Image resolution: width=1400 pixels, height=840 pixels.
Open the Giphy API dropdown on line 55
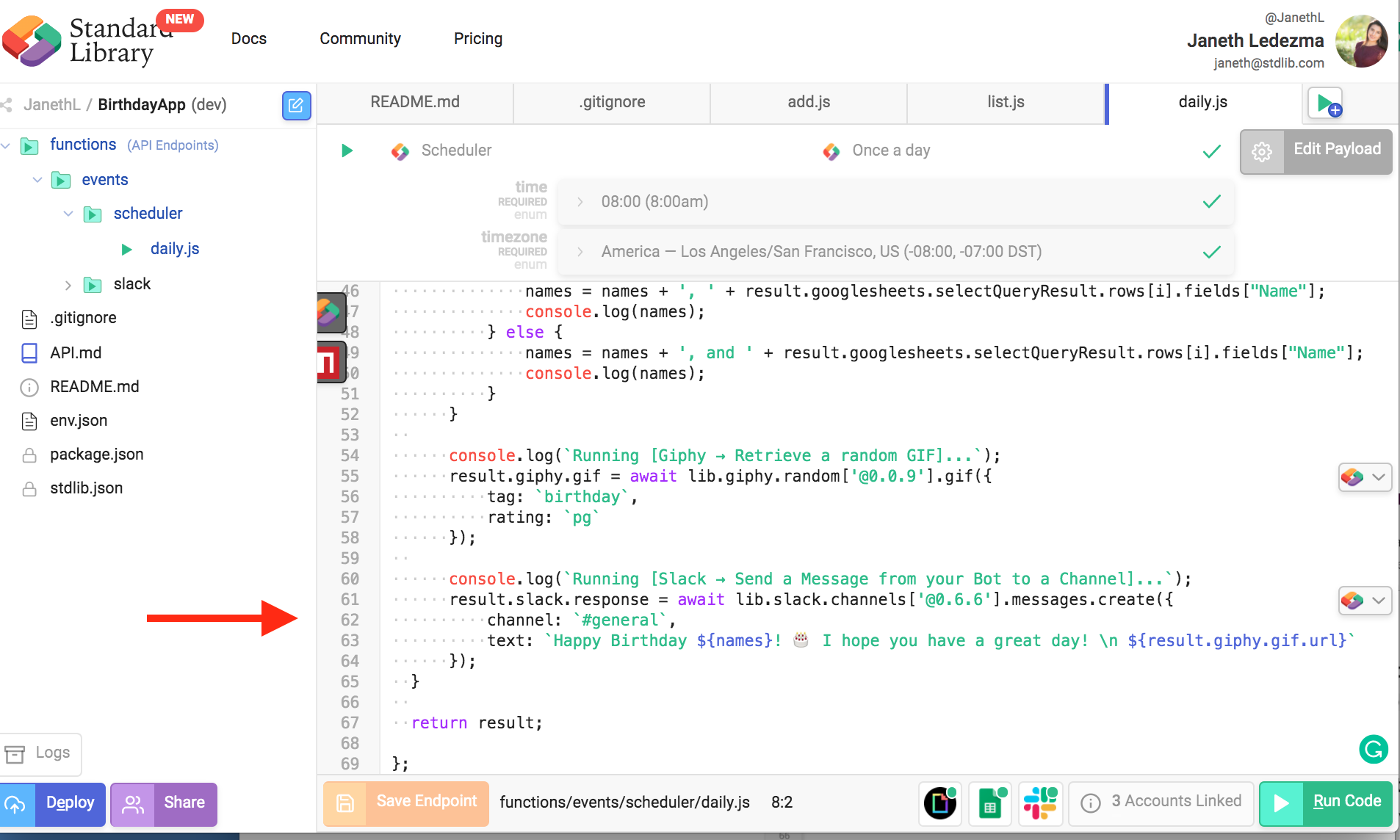point(1365,477)
